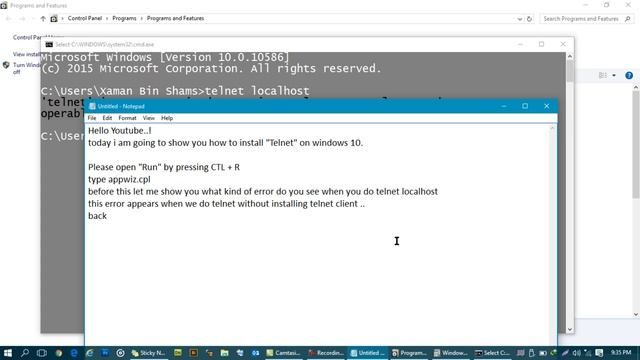The image size is (640, 360).
Task: Open volume control in system tray
Action: [576, 353]
